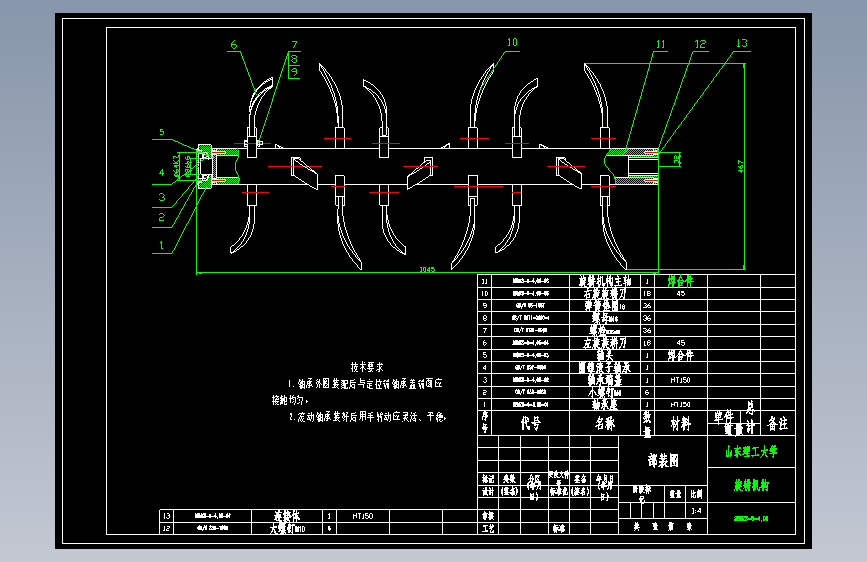
Task: Click callout number 13 near the top right
Action: coord(742,43)
